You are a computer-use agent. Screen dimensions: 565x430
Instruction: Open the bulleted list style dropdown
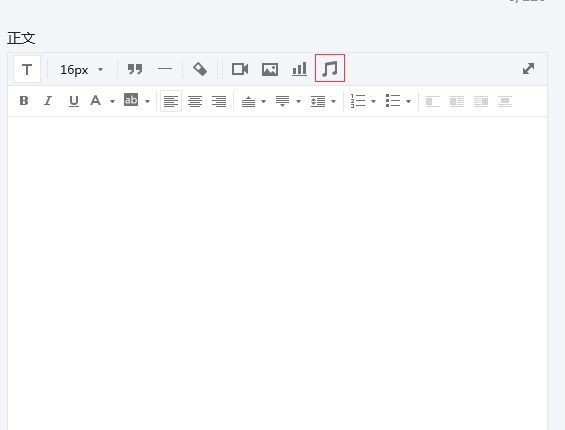[x=408, y=102]
